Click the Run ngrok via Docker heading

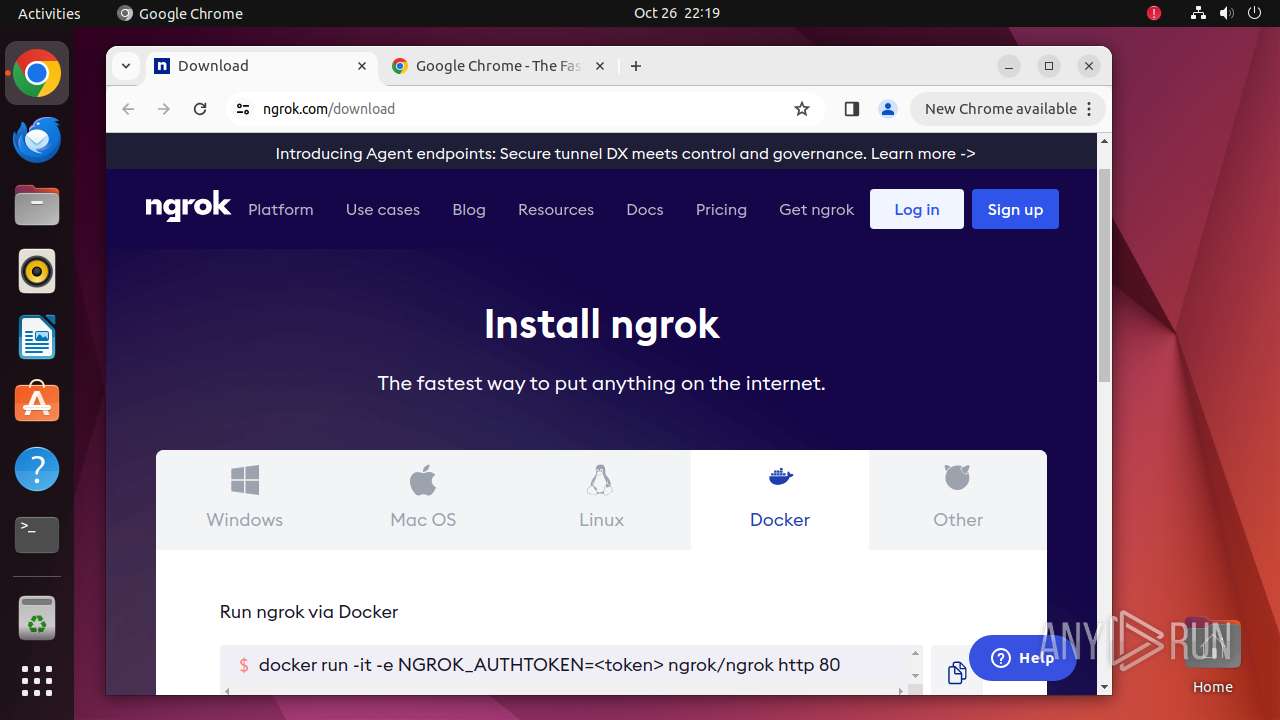point(309,612)
